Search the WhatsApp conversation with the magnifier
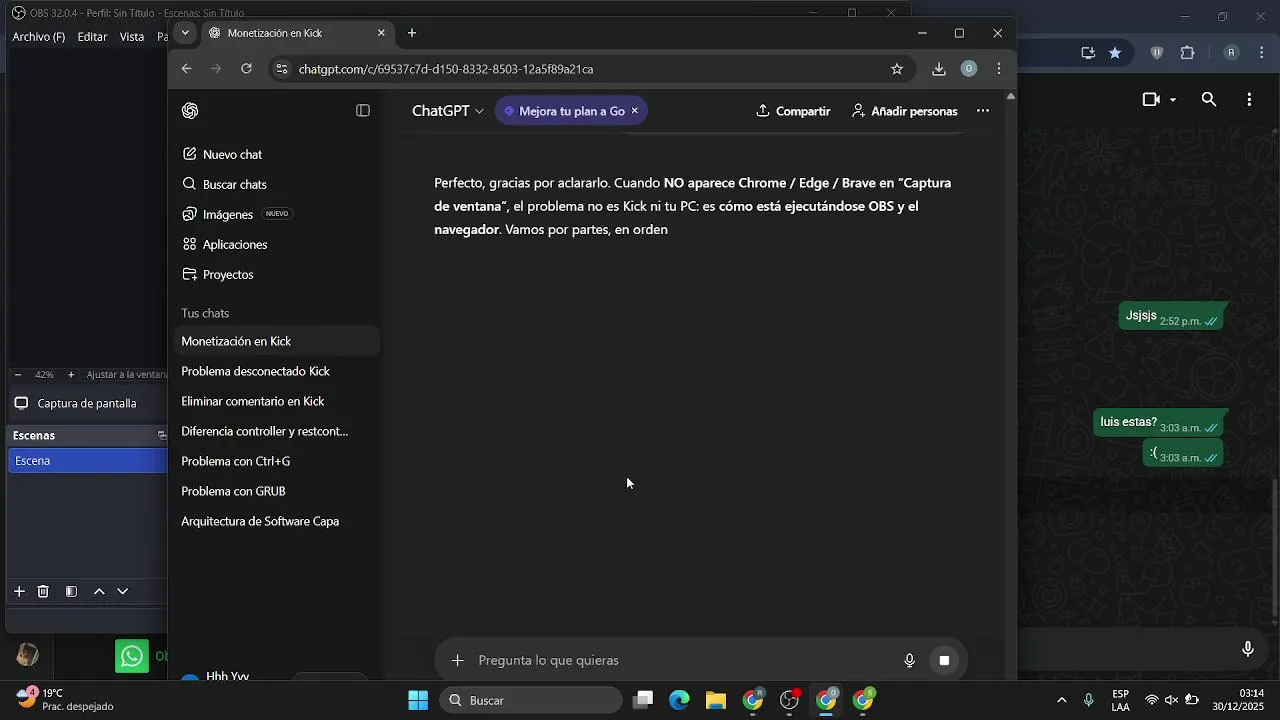1280x720 pixels. point(1209,100)
